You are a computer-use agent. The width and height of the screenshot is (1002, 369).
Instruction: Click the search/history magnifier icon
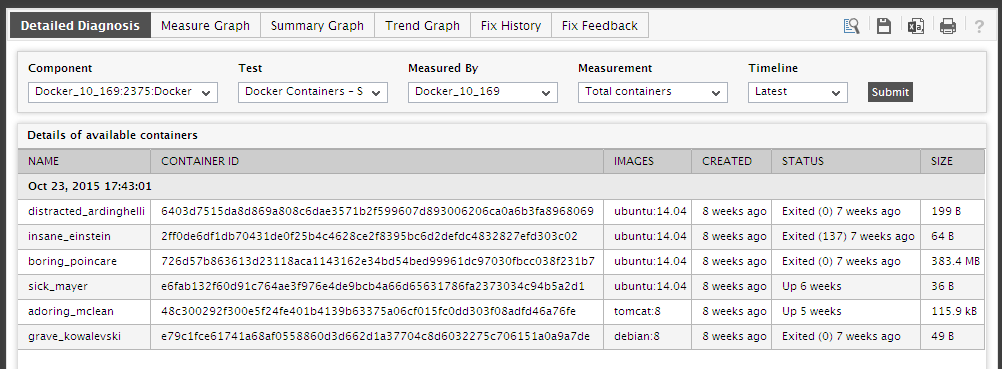point(851,26)
